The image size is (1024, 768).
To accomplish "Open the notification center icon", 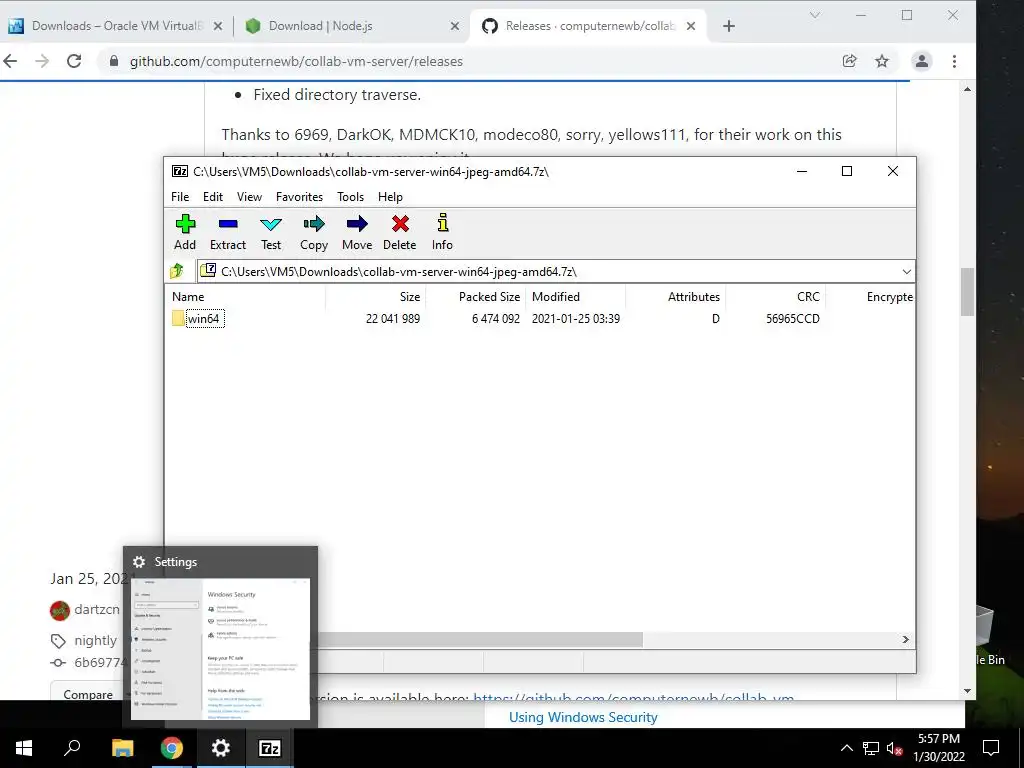I will coord(991,748).
